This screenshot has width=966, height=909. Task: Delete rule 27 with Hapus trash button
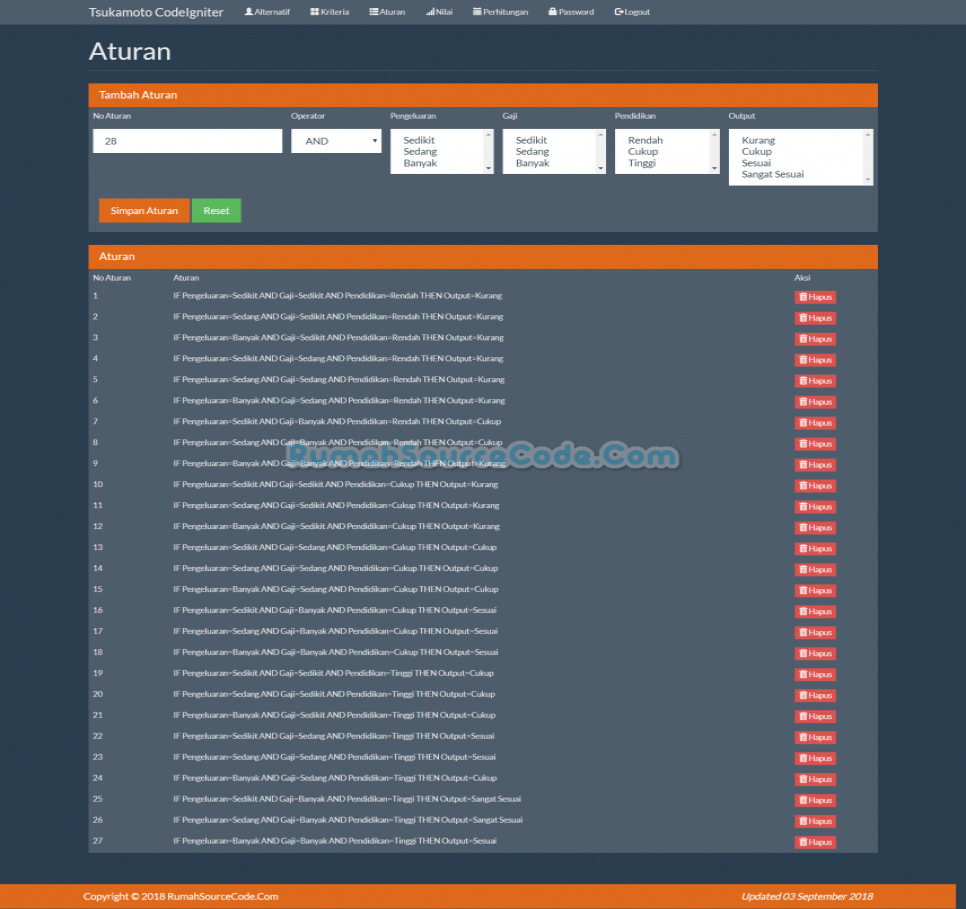pos(815,842)
